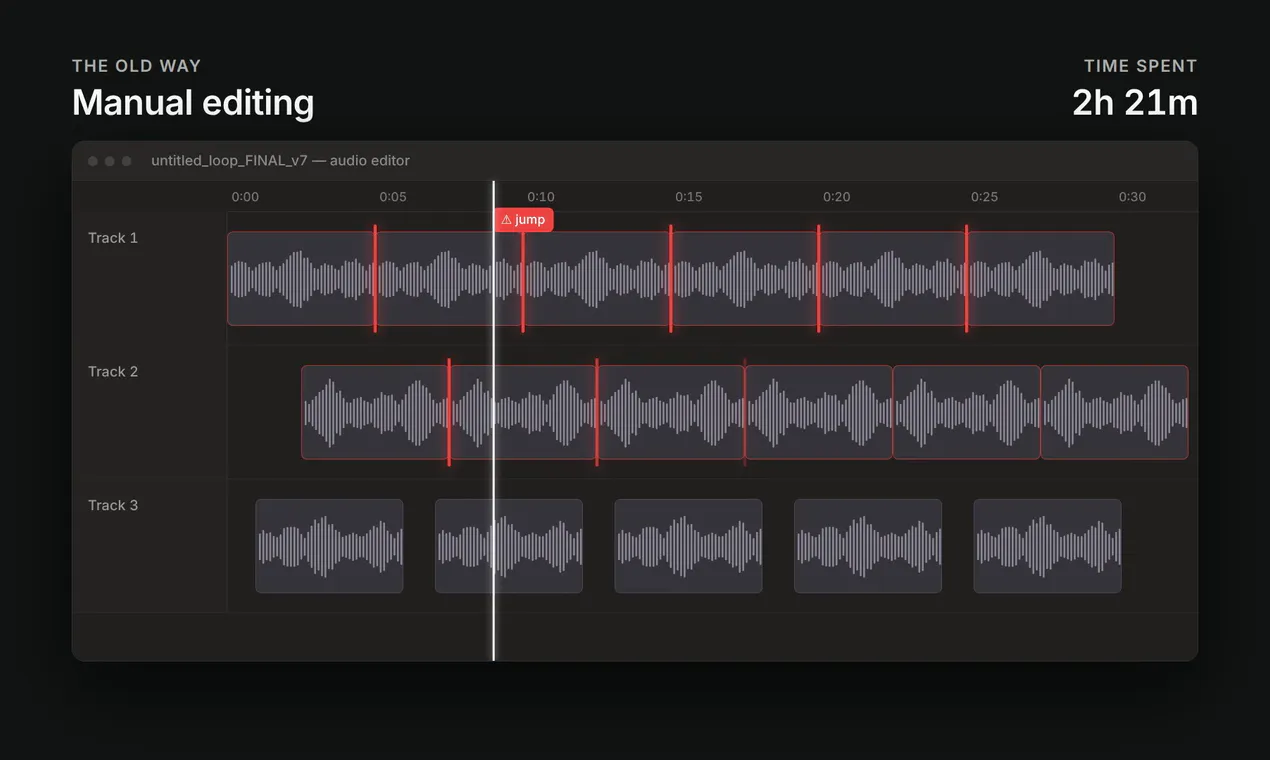Jump to 0:05 on the time ruler
This screenshot has width=1270, height=760.
(x=393, y=197)
